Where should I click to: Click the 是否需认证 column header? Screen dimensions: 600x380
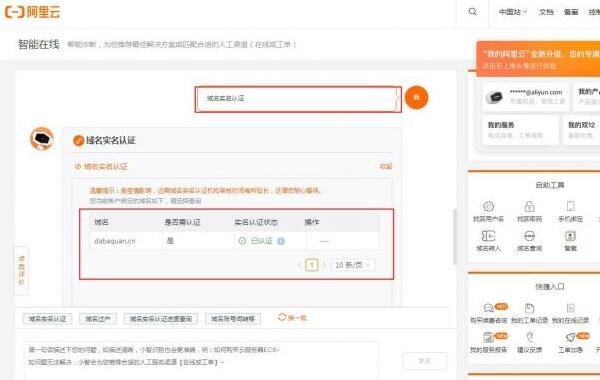183,222
